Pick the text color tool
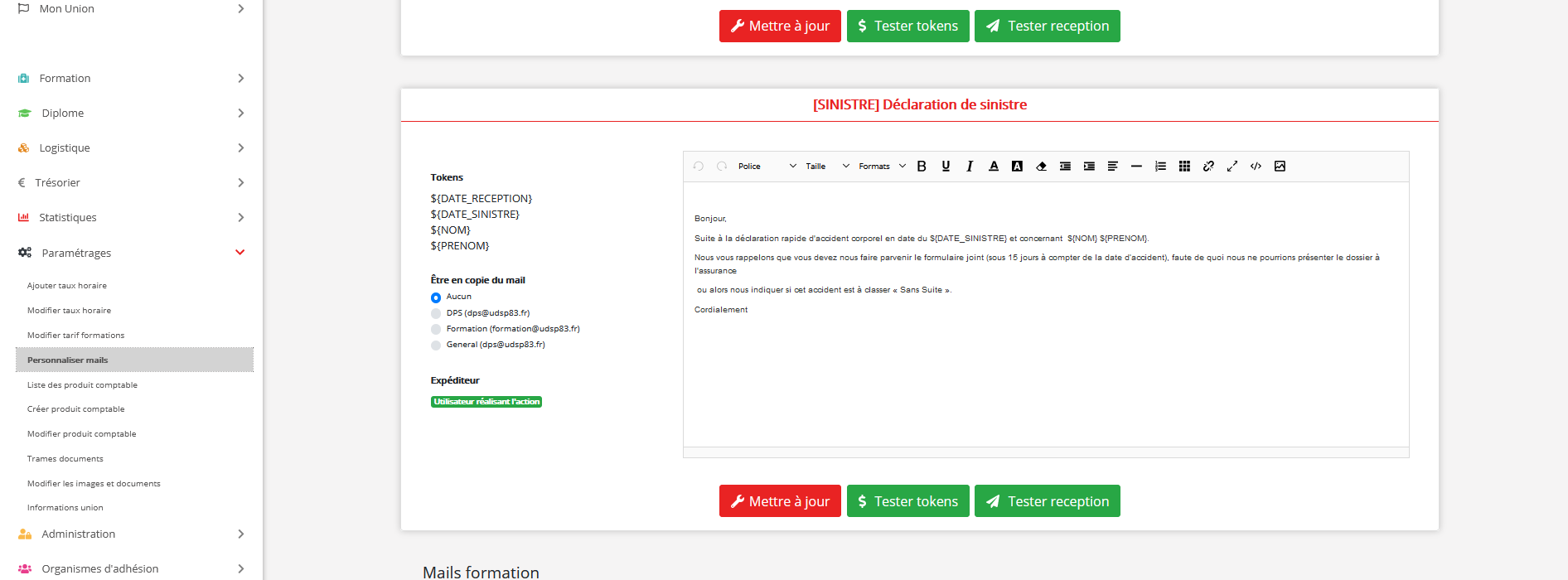The image size is (1568, 580). [994, 167]
